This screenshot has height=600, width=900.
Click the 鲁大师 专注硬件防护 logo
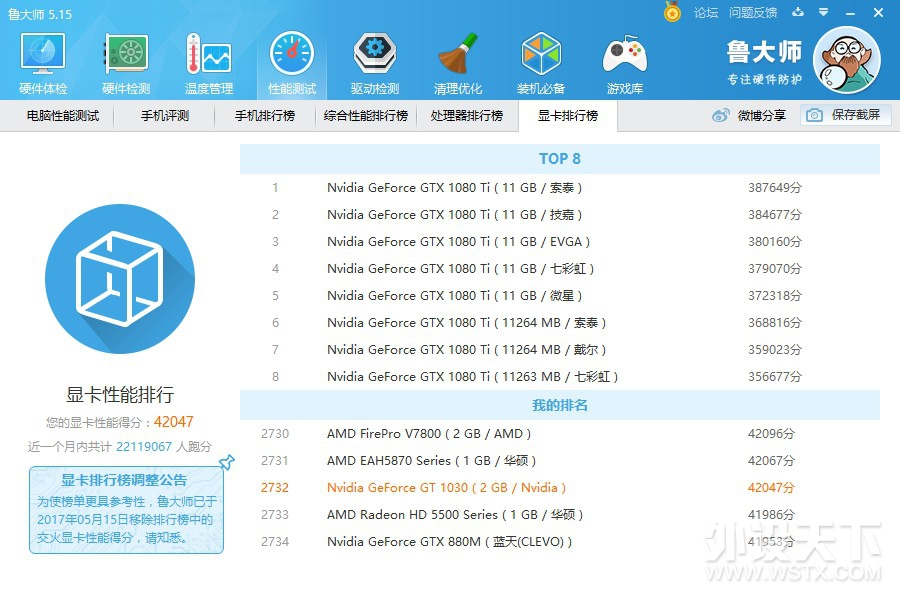[x=764, y=62]
